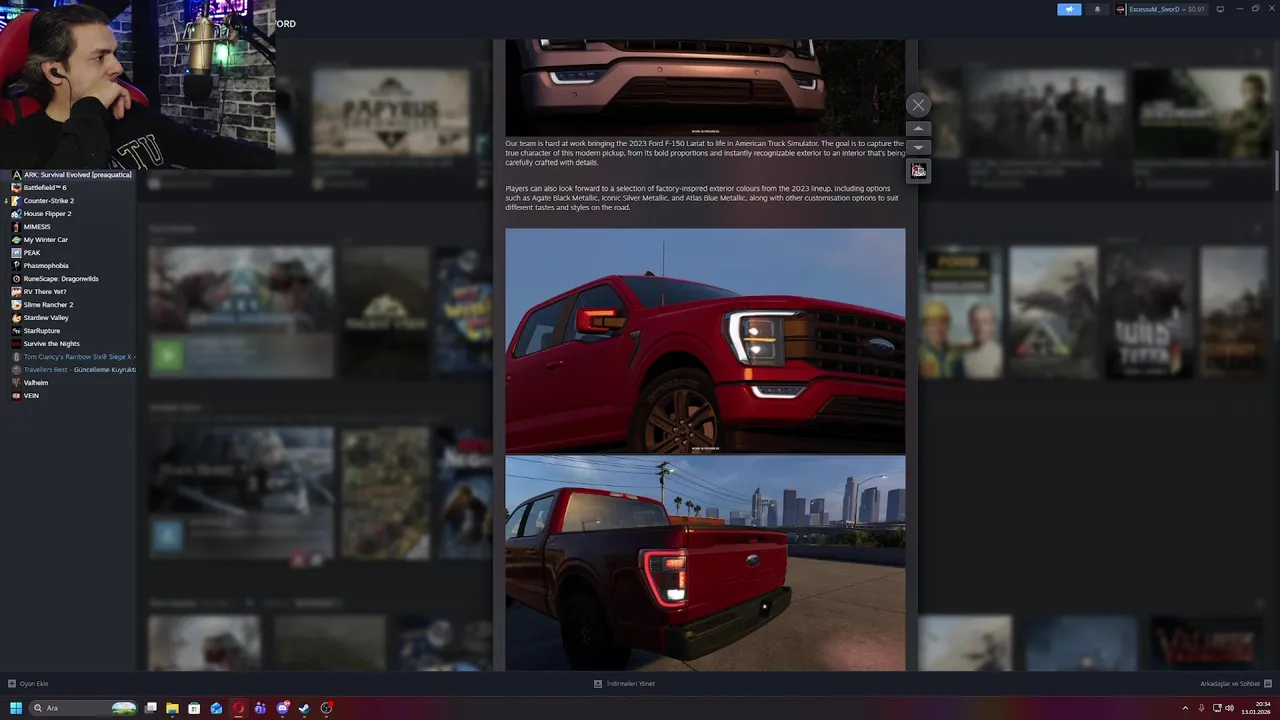
Task: Select VEIN in game list
Action: (x=31, y=395)
